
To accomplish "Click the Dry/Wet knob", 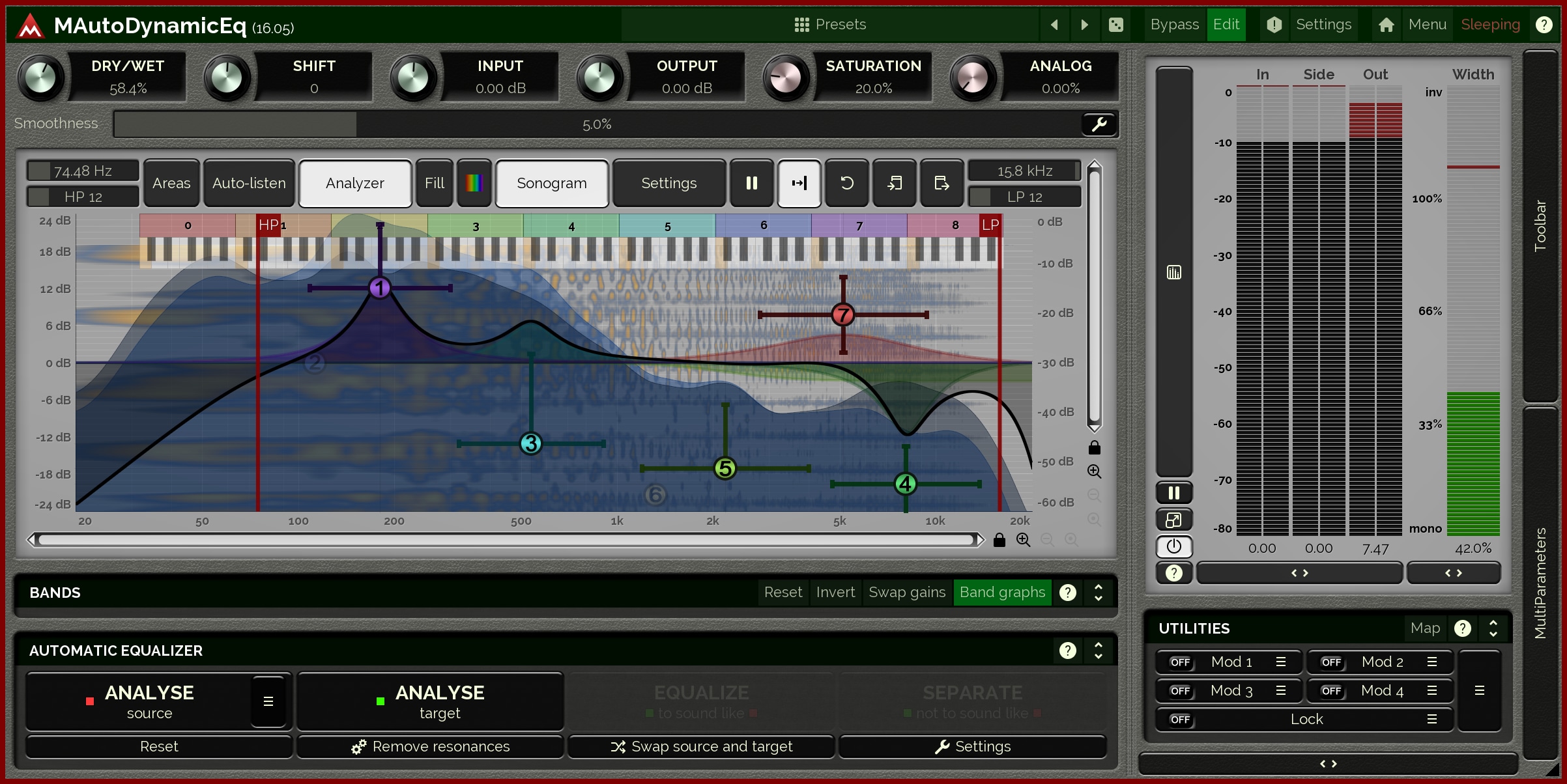I will coord(40,78).
